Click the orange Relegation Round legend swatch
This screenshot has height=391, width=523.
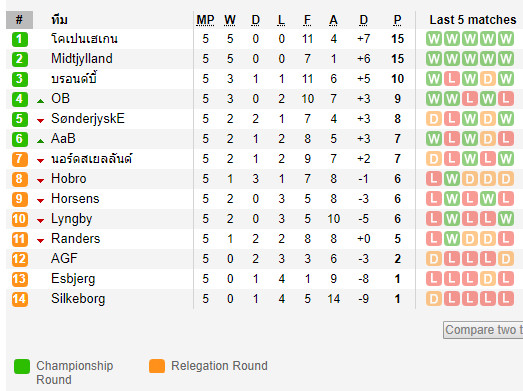[157, 366]
